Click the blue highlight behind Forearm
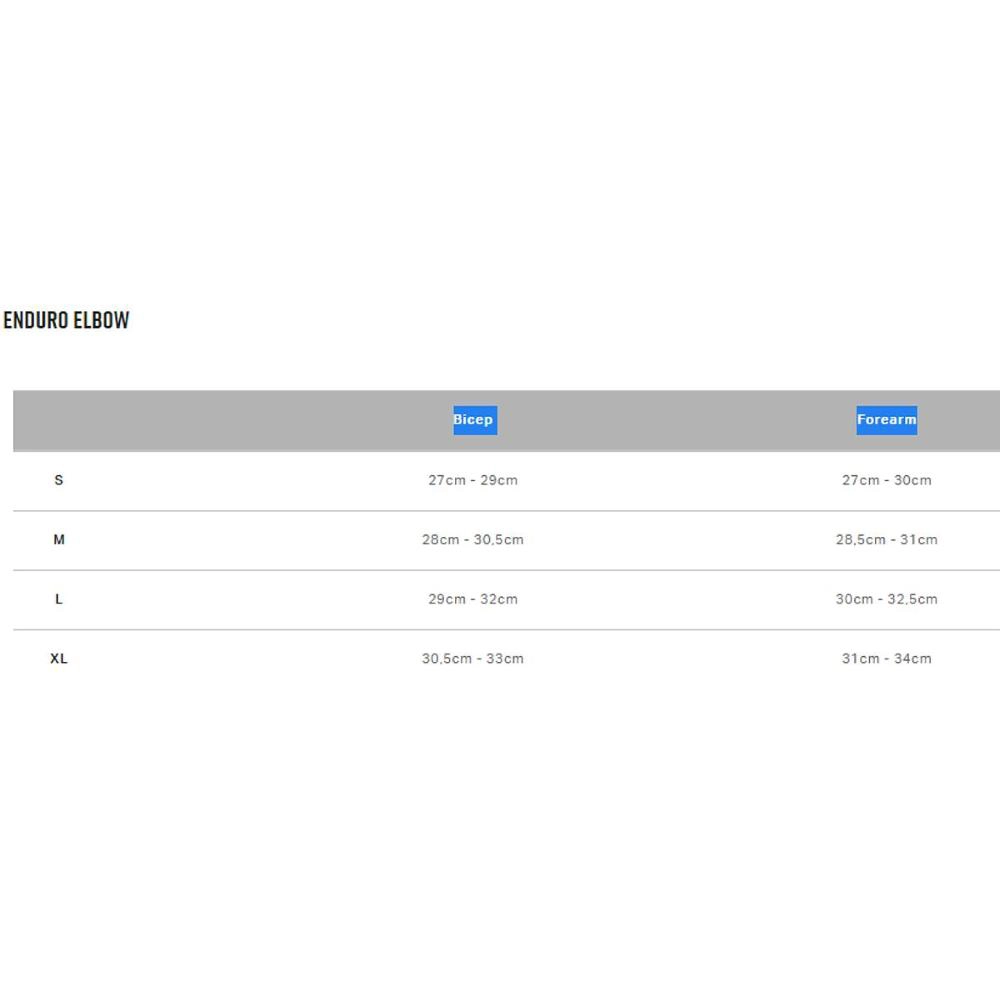 click(886, 420)
